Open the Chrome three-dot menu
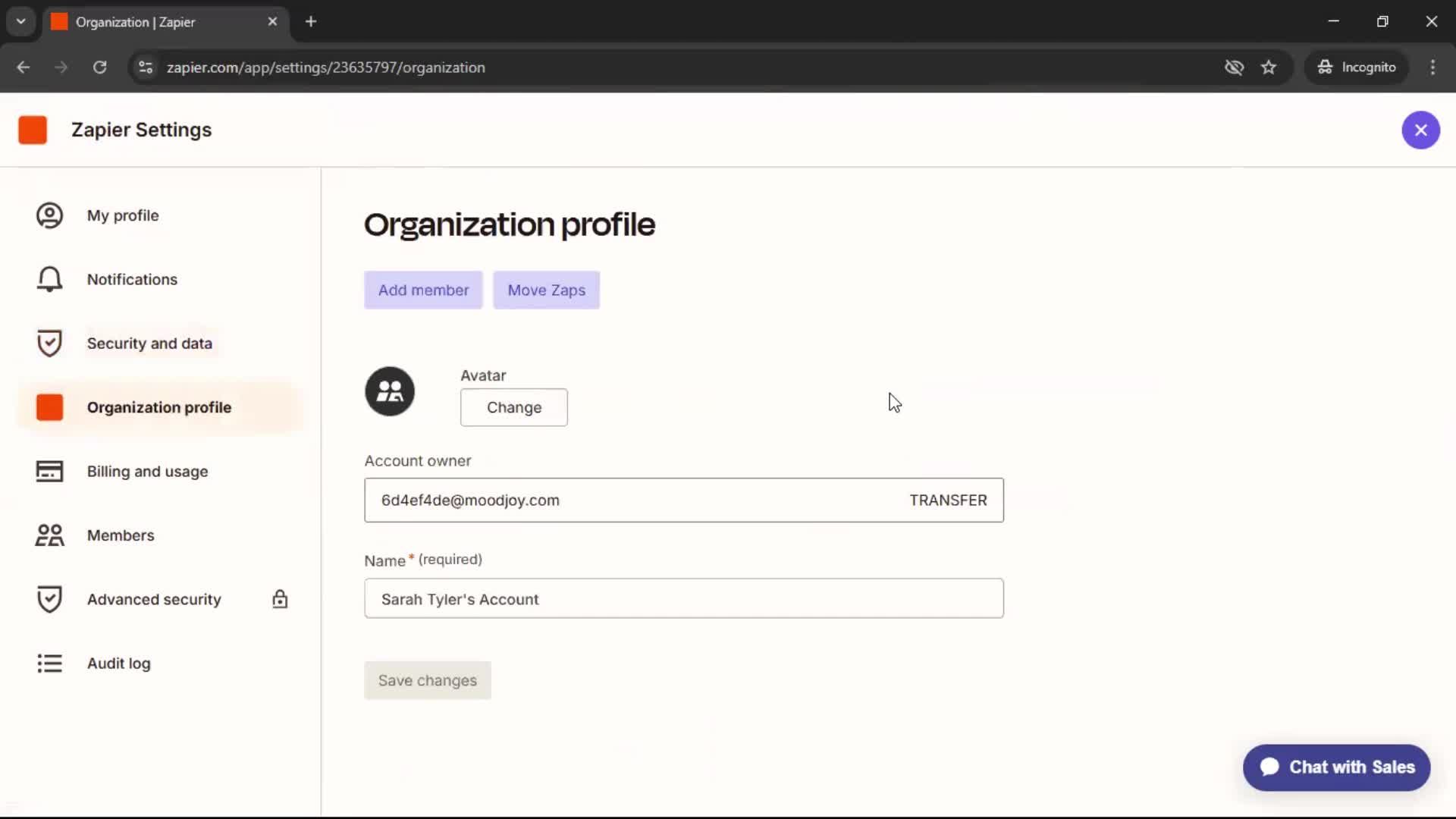The height and width of the screenshot is (819, 1456). coord(1432,67)
